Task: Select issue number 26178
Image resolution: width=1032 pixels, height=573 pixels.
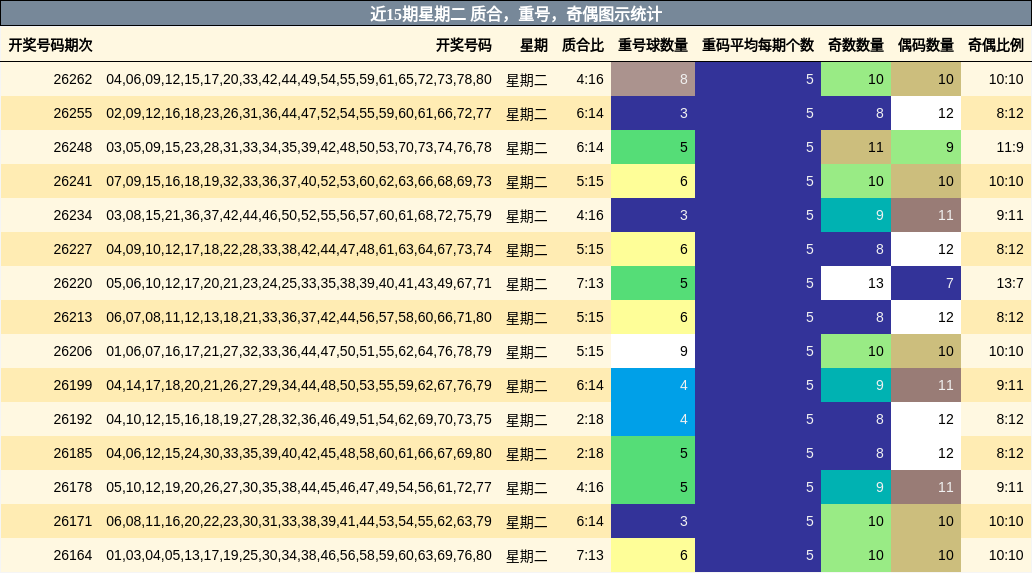Action: [73, 487]
